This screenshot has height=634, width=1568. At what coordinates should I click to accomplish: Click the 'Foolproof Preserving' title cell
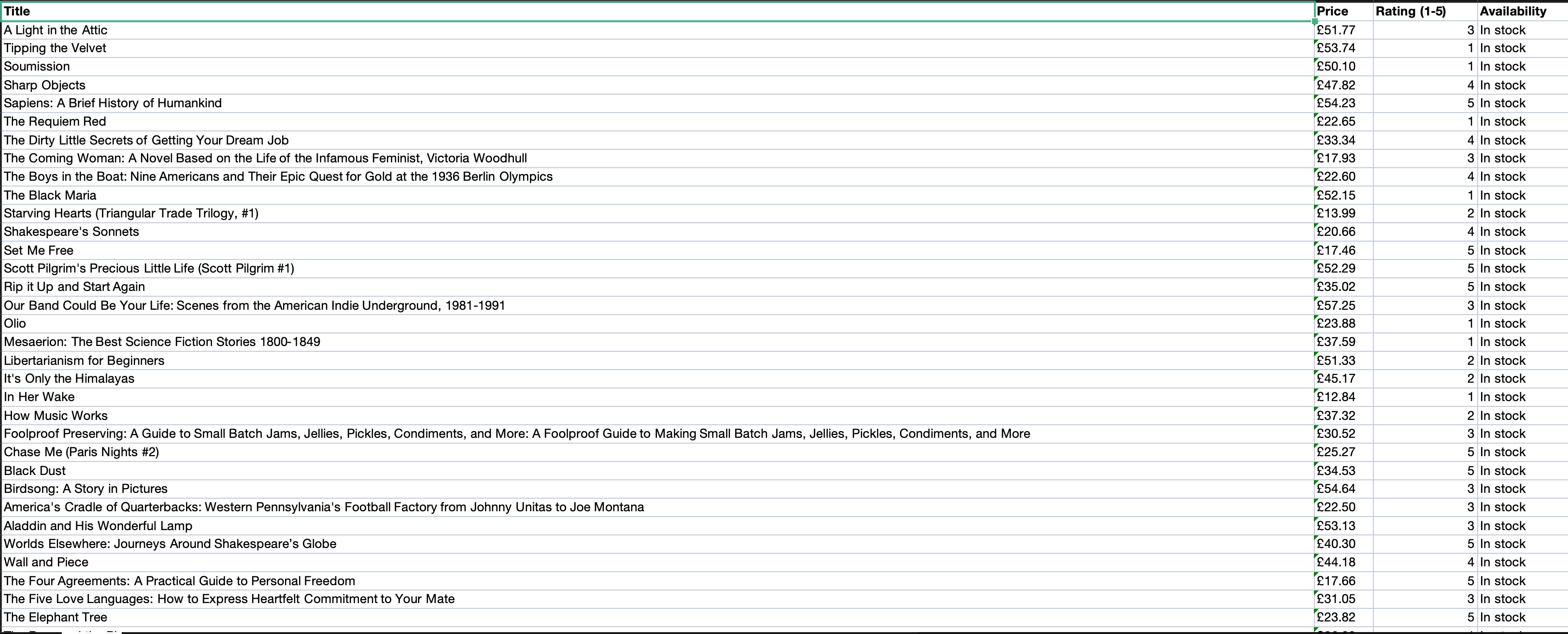coord(657,433)
